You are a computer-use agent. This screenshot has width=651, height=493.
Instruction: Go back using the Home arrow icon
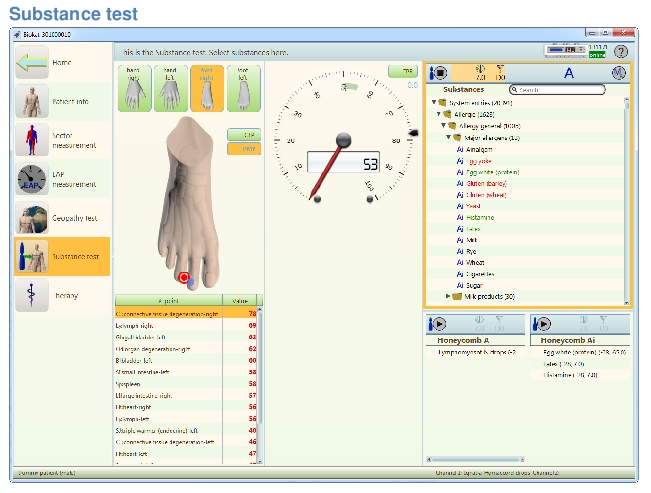point(31,63)
